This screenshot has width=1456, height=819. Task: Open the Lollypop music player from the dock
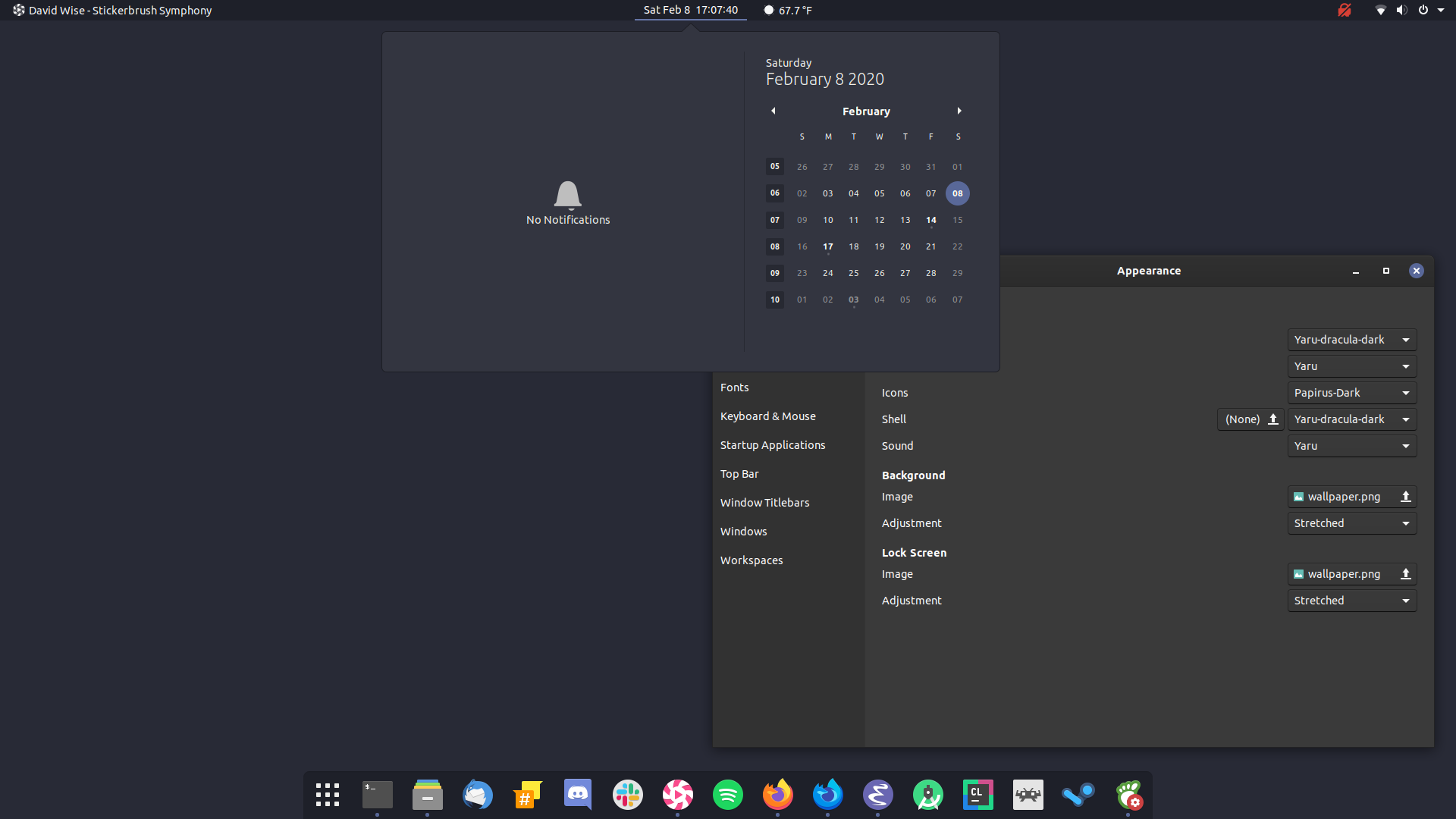tap(677, 795)
